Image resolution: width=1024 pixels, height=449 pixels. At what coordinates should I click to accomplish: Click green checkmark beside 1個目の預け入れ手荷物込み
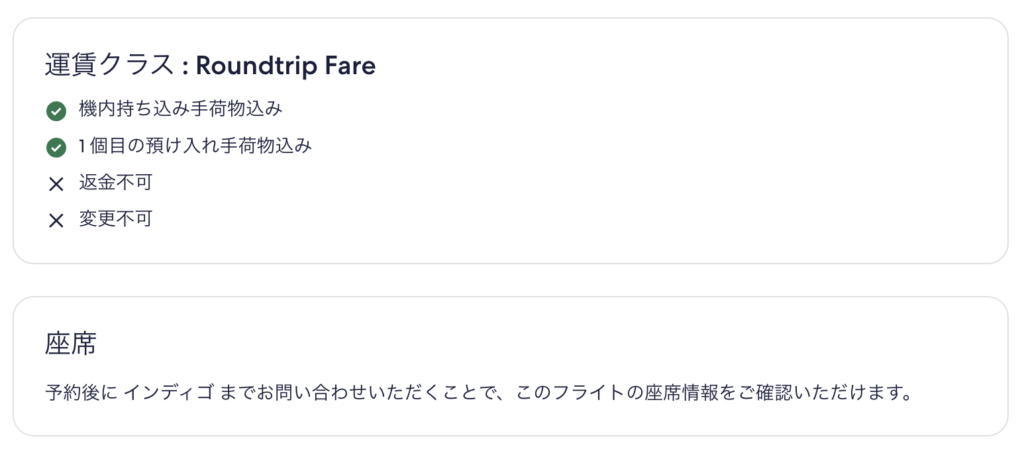(x=56, y=148)
